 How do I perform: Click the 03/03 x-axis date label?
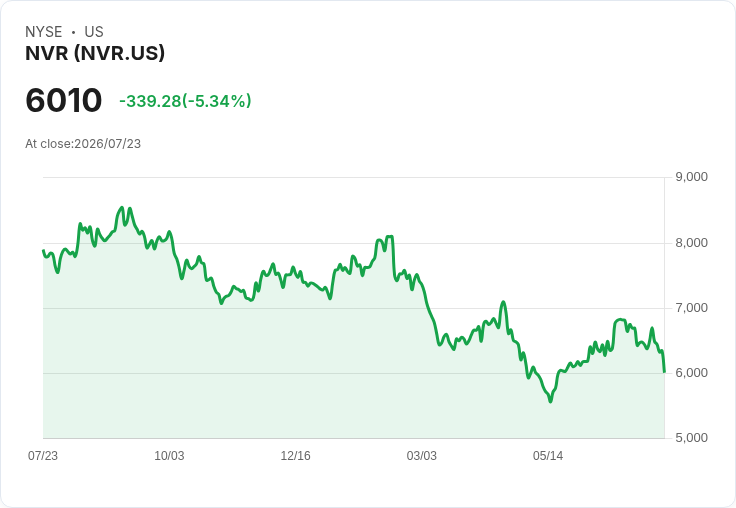422,456
